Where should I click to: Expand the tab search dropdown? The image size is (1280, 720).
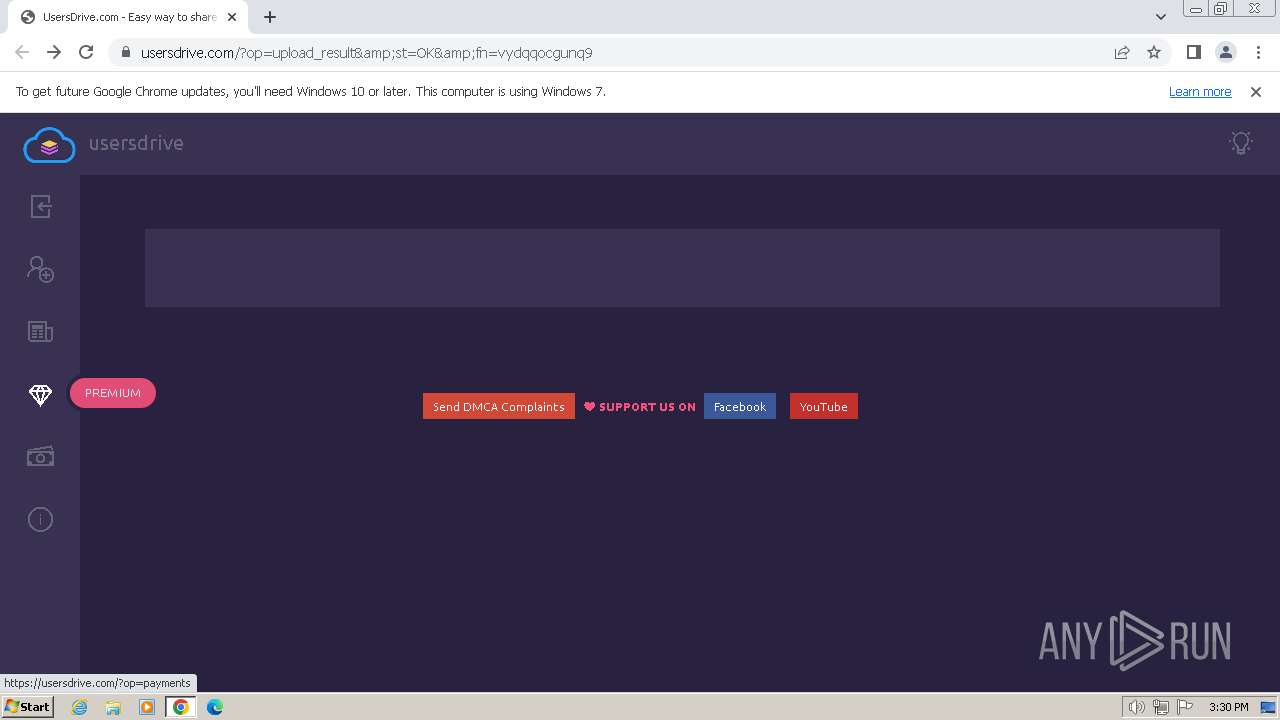click(x=1161, y=17)
